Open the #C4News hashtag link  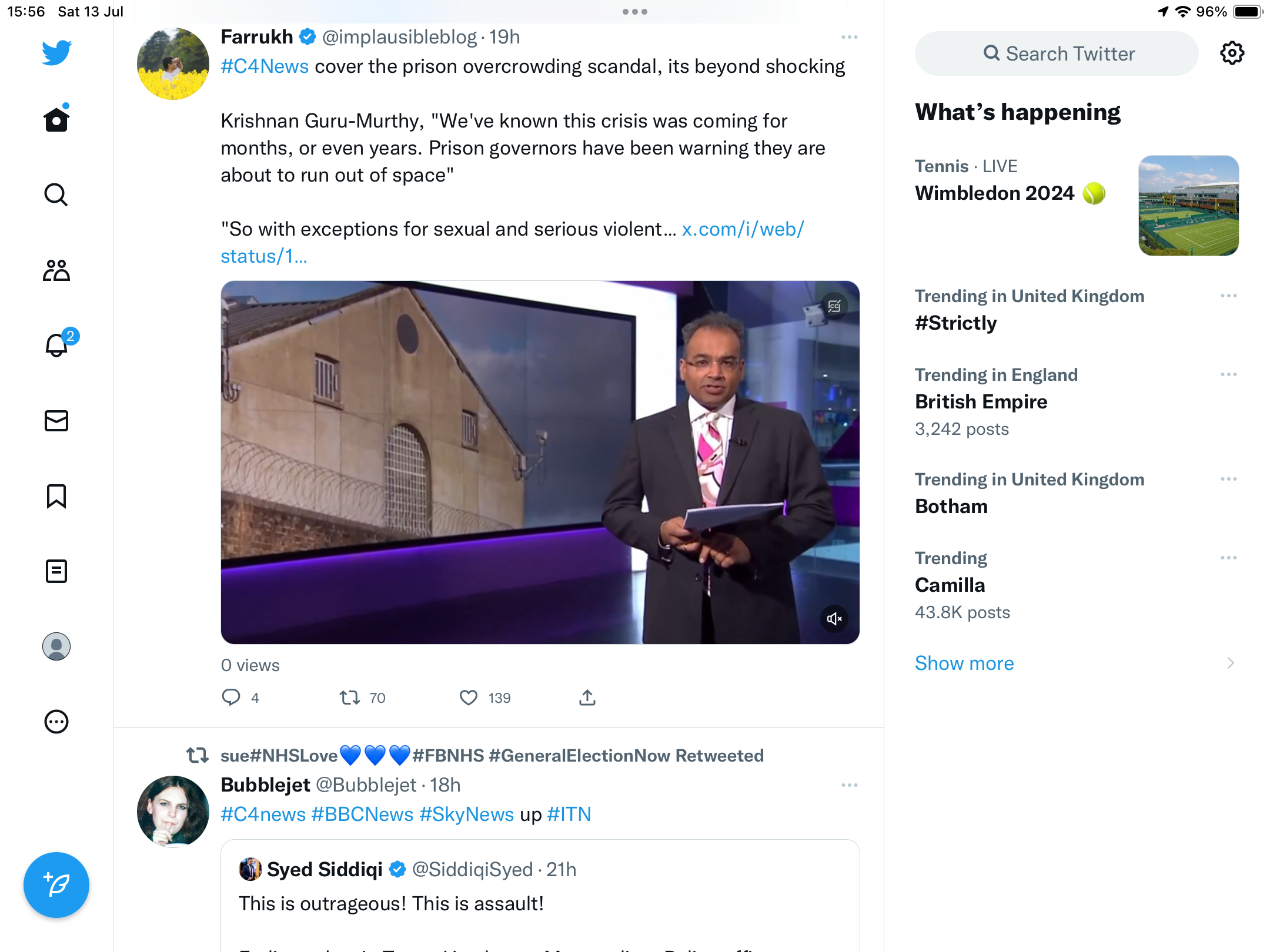pyautogui.click(x=265, y=66)
